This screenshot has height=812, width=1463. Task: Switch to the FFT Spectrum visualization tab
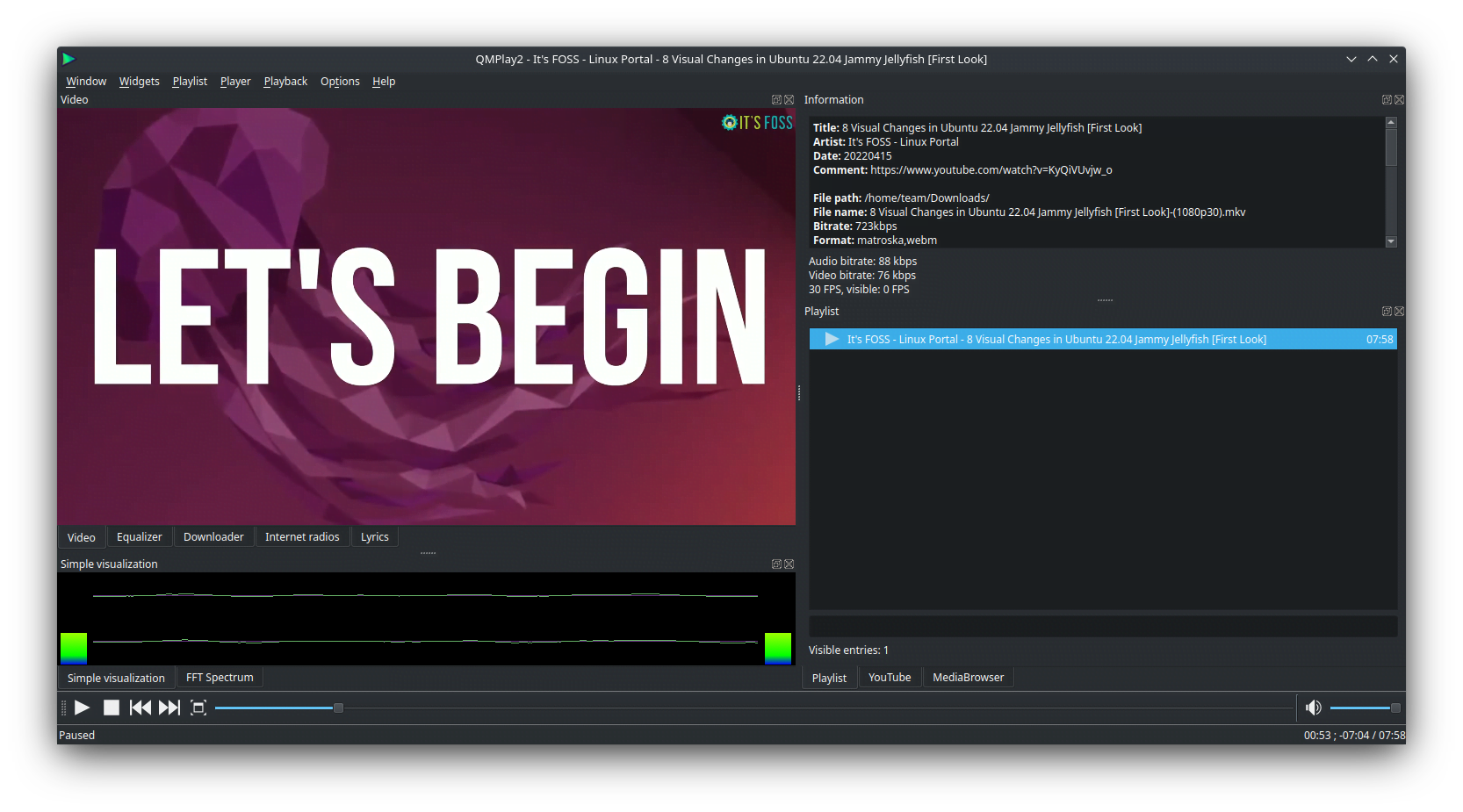point(219,677)
